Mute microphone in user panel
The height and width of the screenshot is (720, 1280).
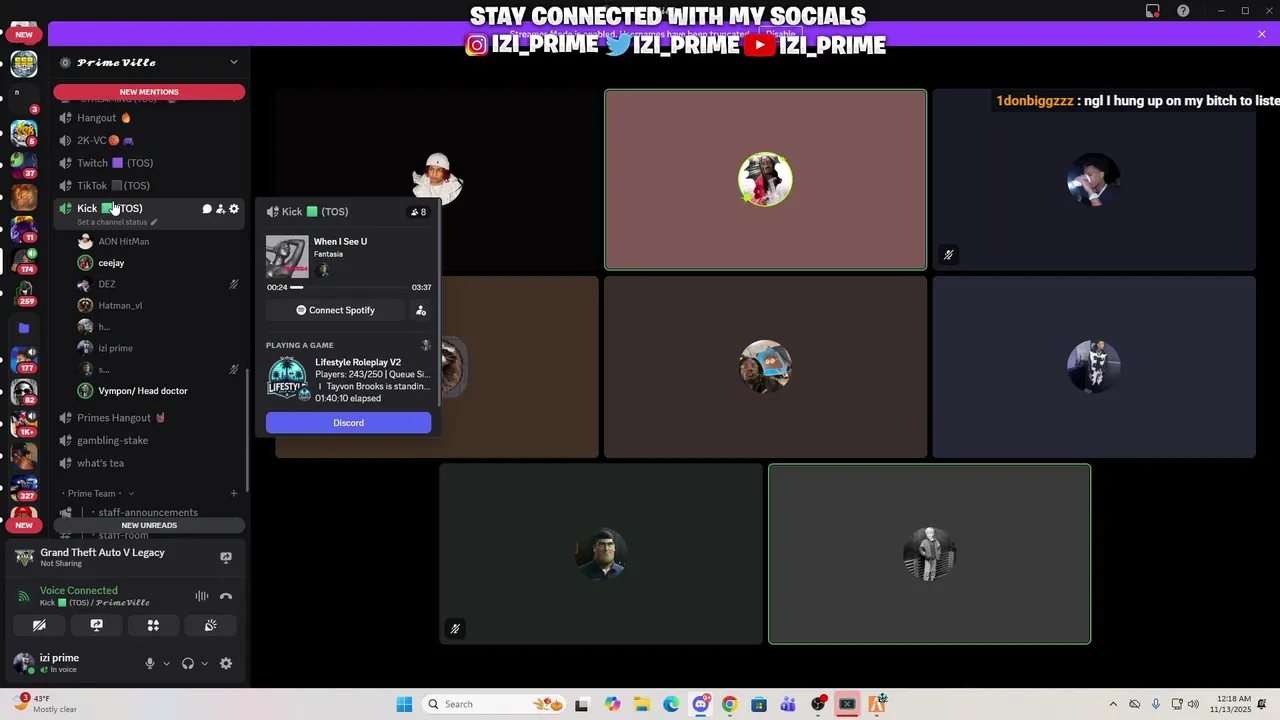[x=150, y=663]
